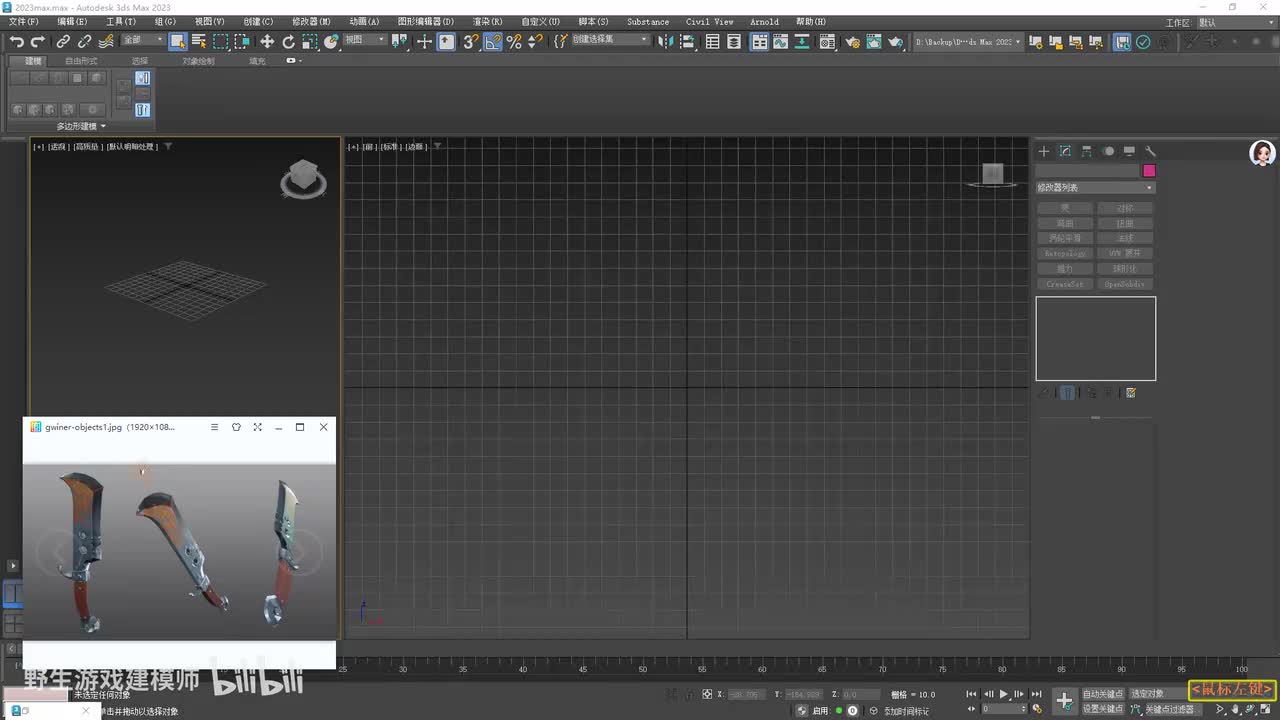Open the Create tab plus icon in command panel
Image resolution: width=1280 pixels, height=720 pixels.
(x=1044, y=151)
